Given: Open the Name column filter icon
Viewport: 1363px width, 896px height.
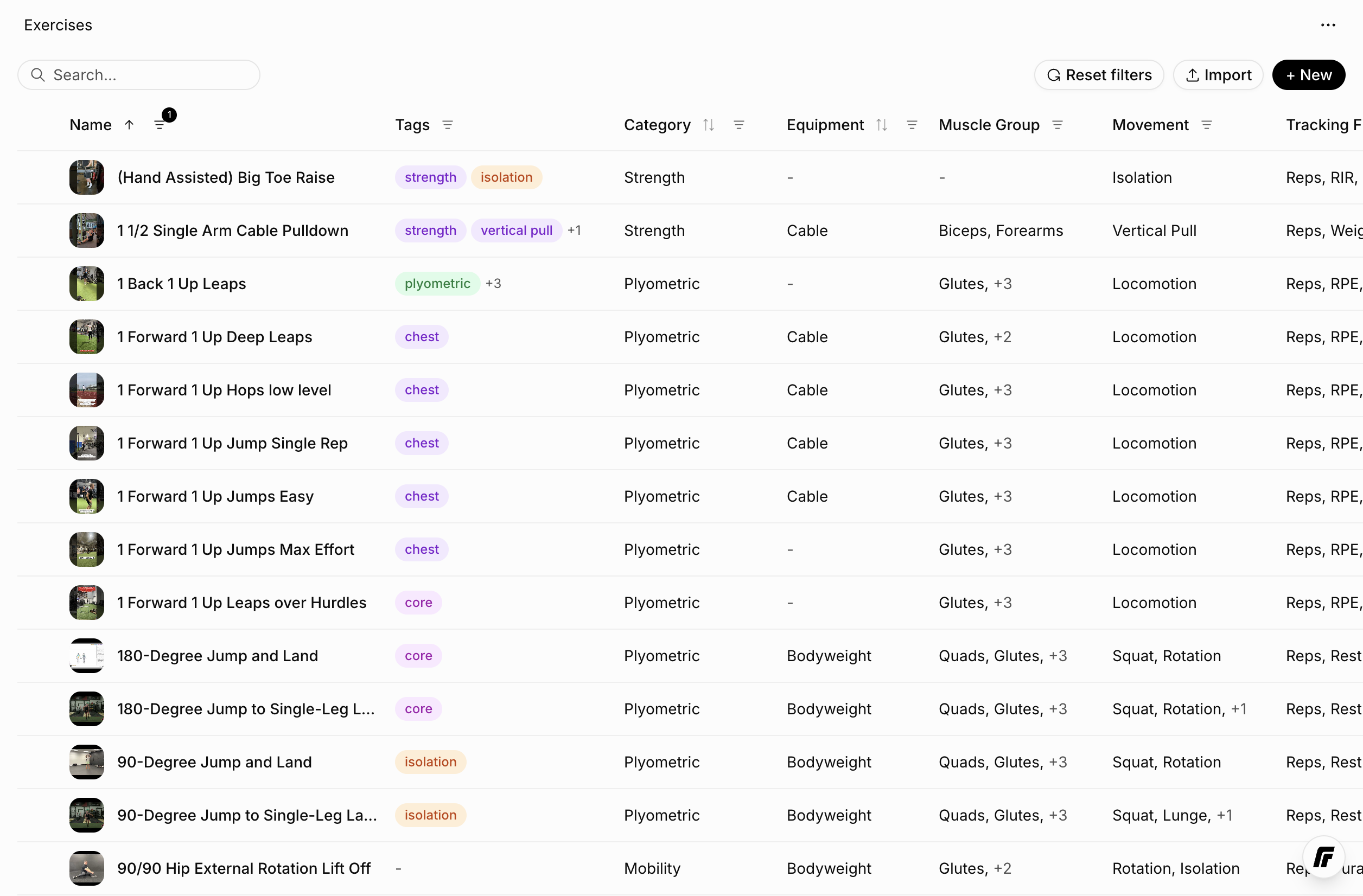Looking at the screenshot, I should click(160, 125).
